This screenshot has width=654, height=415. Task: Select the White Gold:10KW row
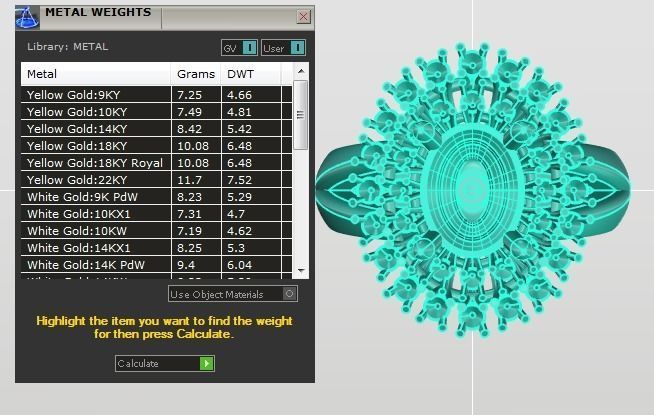pos(156,231)
